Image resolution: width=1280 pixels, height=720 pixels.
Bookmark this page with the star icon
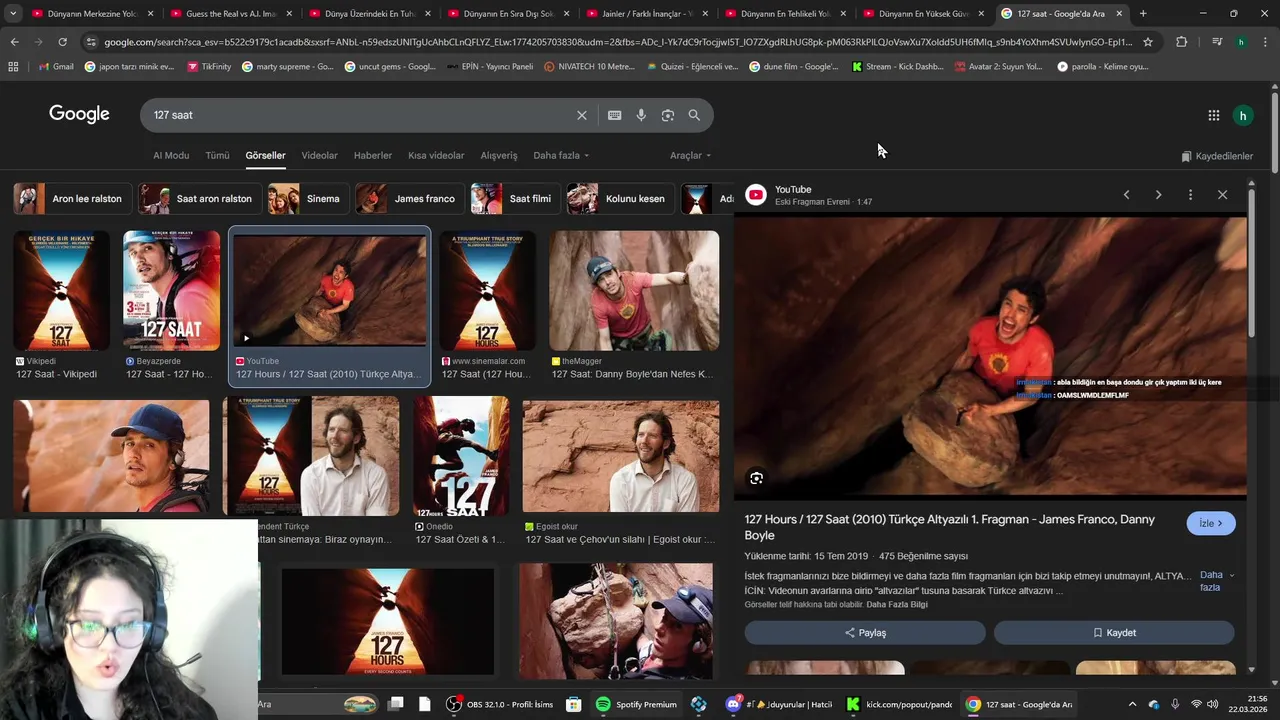[1148, 42]
